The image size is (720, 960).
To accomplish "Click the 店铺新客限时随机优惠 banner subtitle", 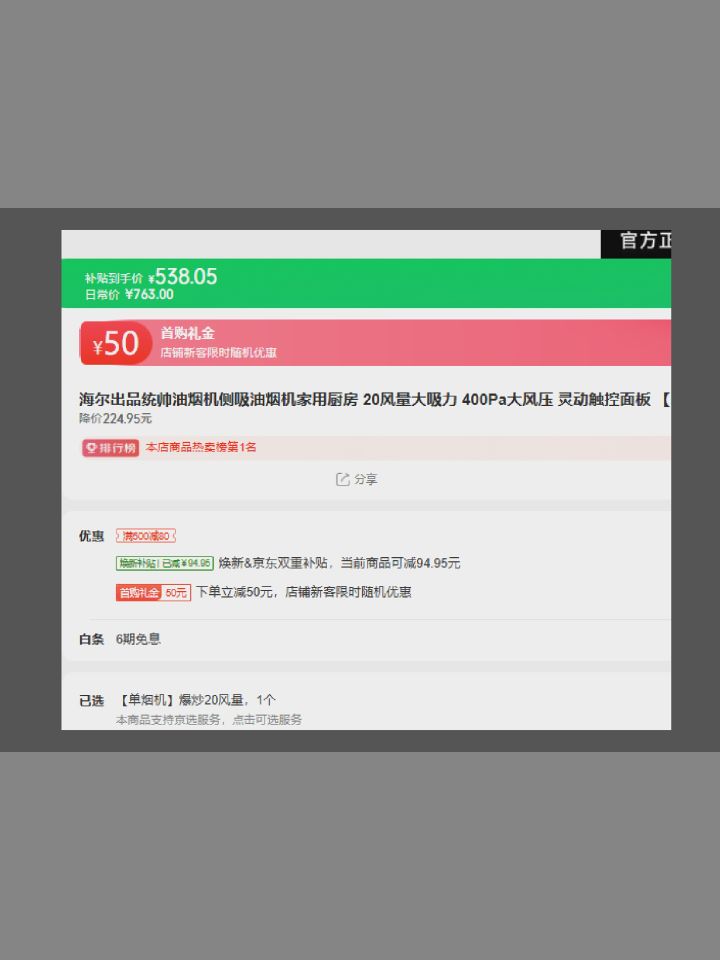I will (218, 353).
